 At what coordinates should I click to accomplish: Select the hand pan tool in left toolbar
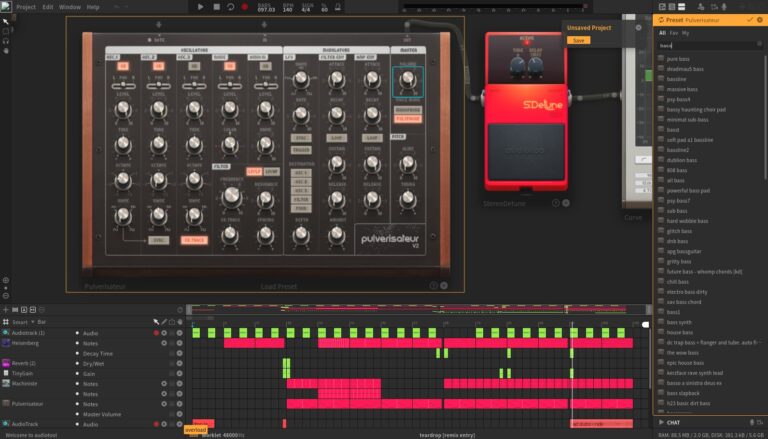pyautogui.click(x=6, y=50)
